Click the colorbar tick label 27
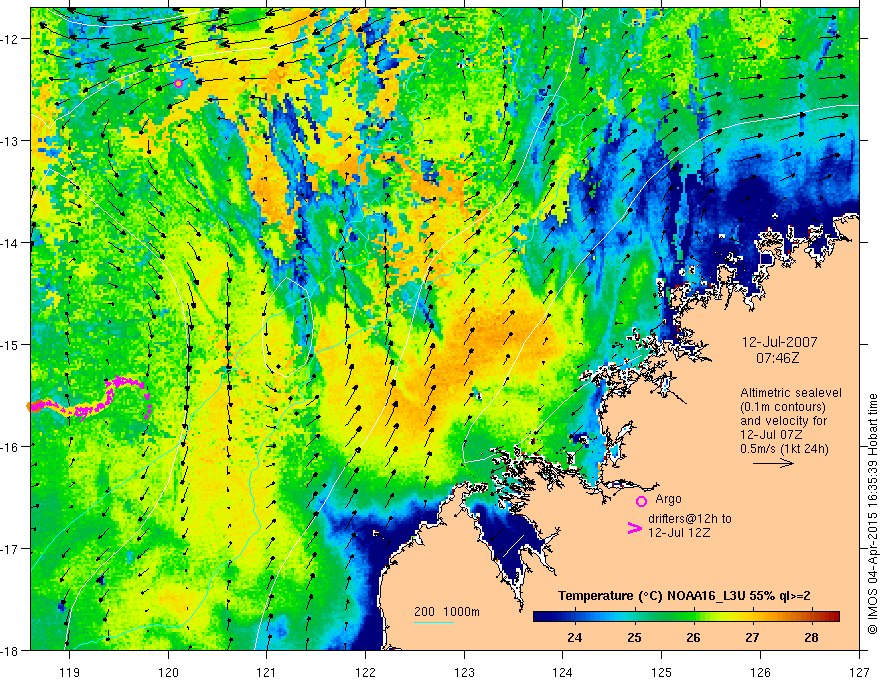Image resolution: width=880 pixels, height=680 pixels. click(753, 638)
